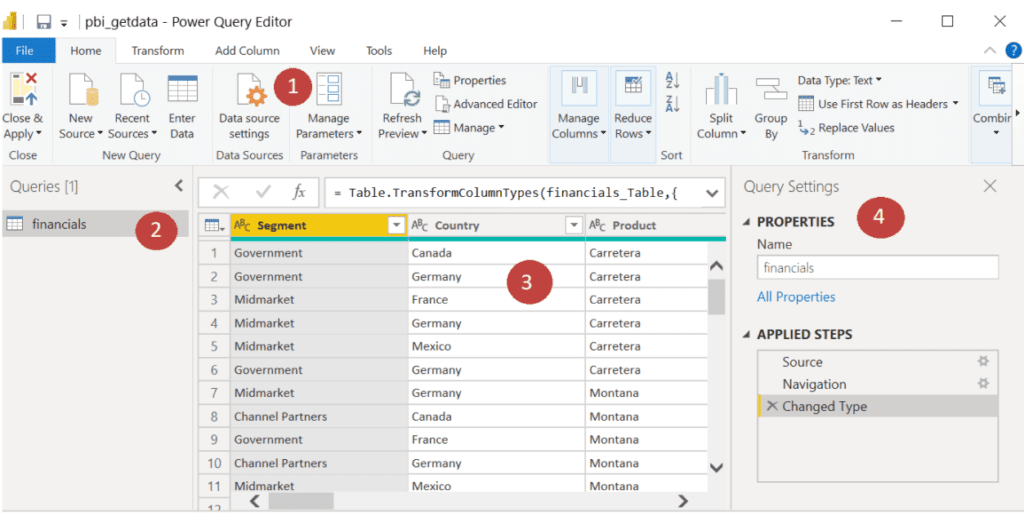1024x513 pixels.
Task: Collapse the PROPERTIES section
Action: tap(747, 222)
